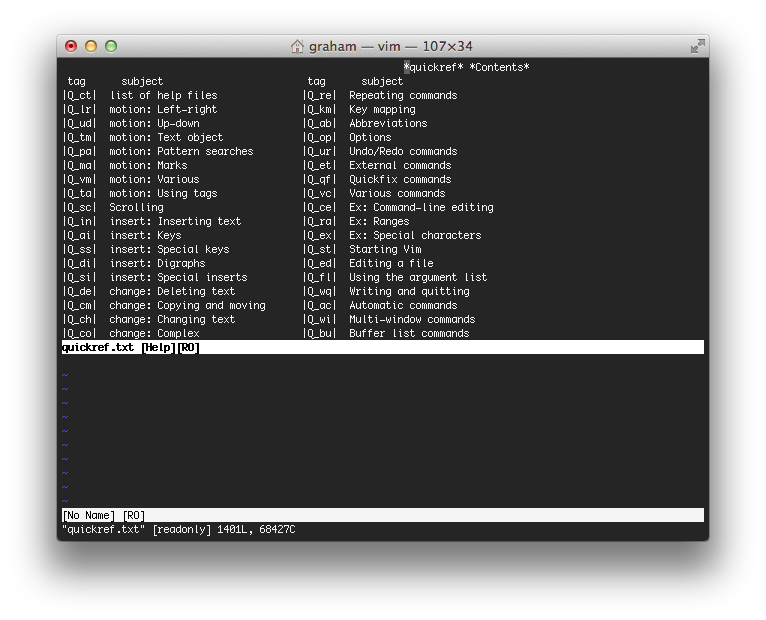Follow the |Q_lr| Left-right motion tag

click(80, 109)
